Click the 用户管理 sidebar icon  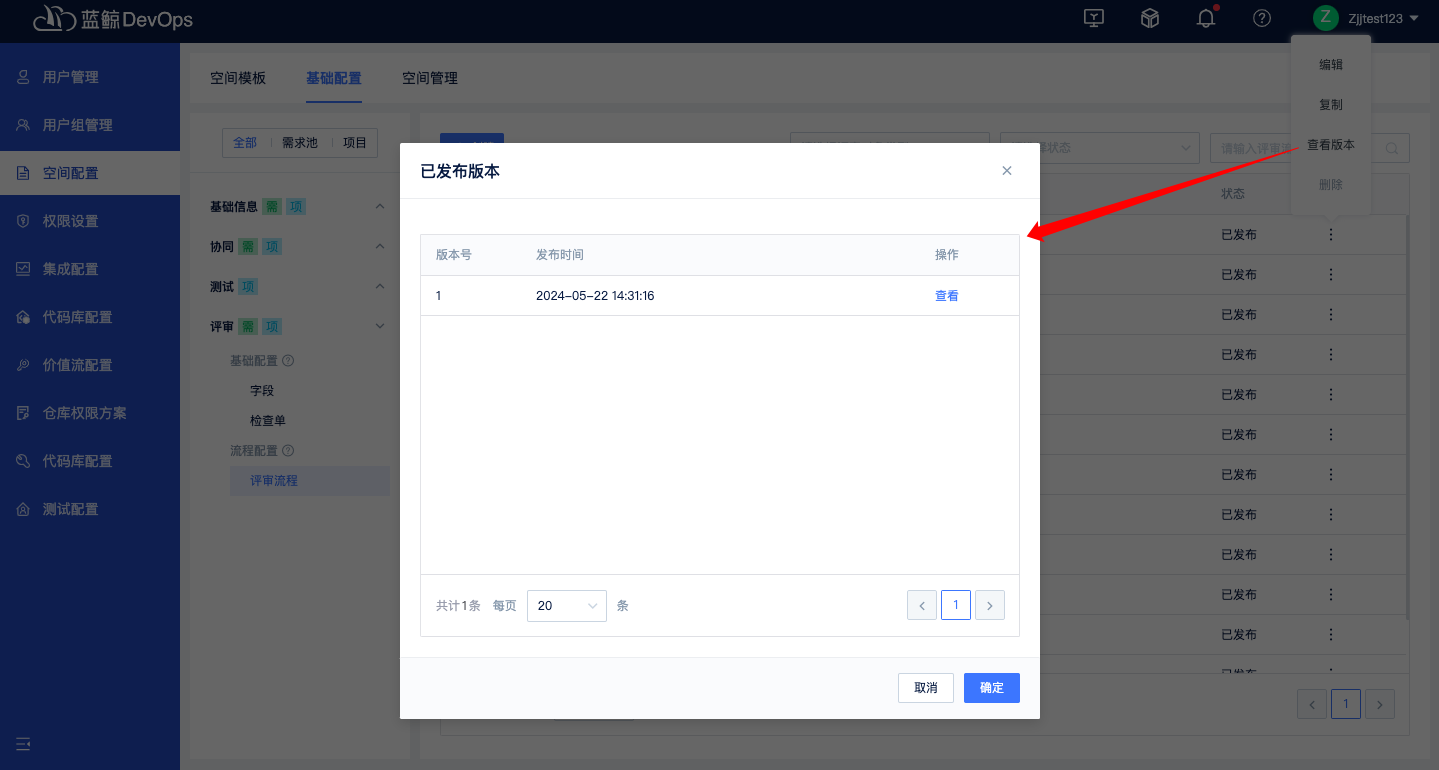pos(23,77)
